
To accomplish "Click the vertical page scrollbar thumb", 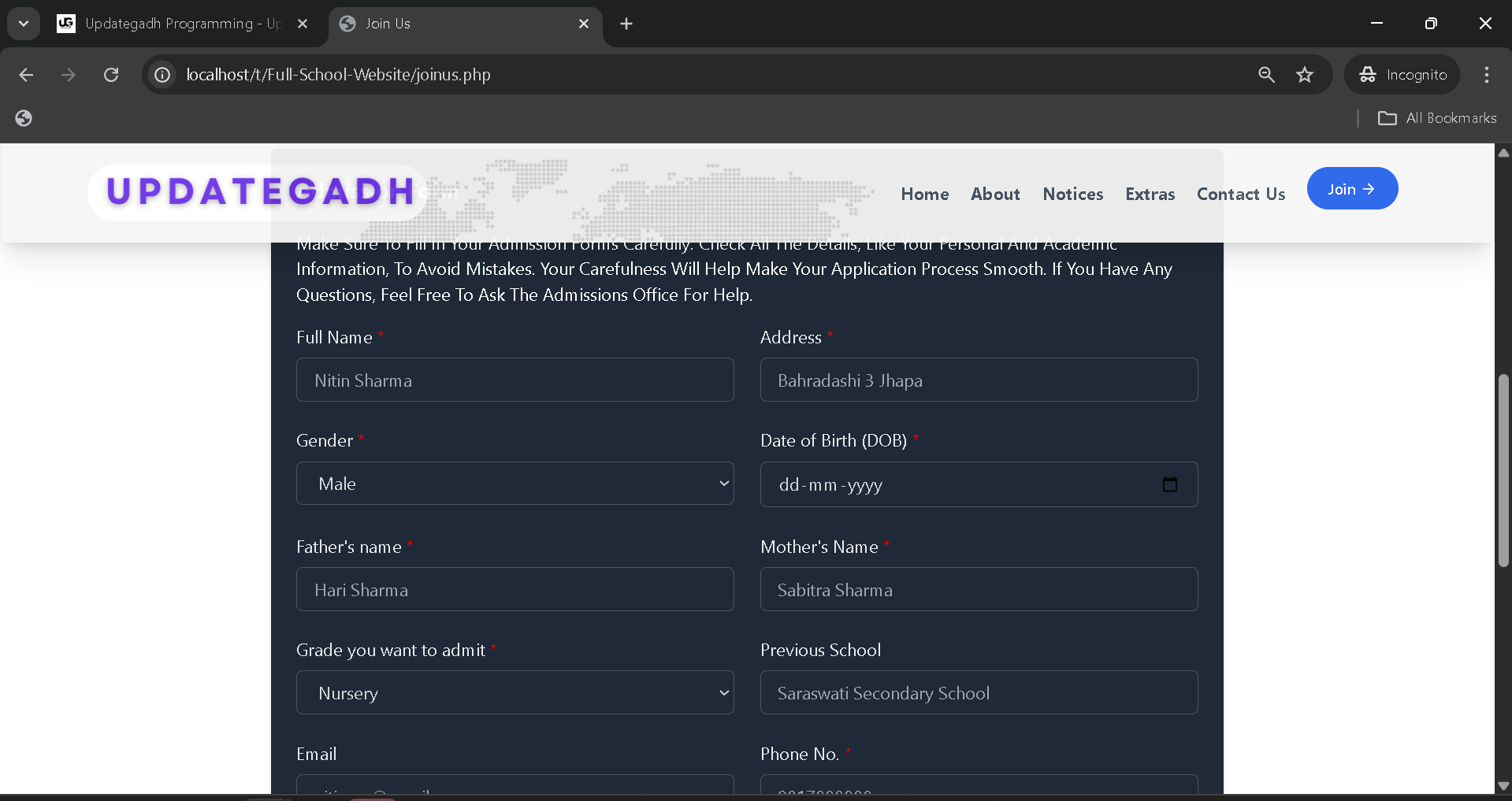I will pos(1503,473).
